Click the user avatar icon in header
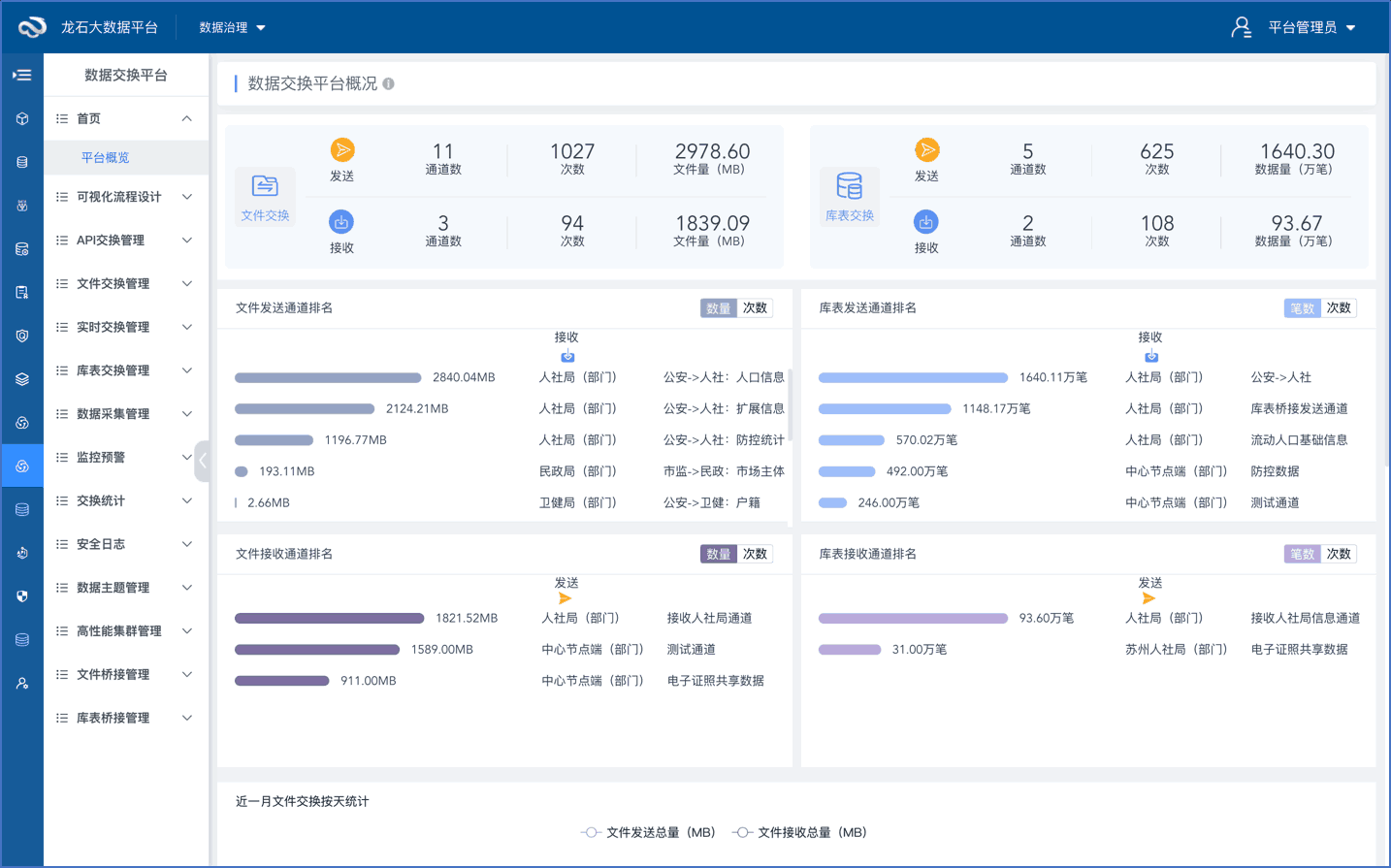The image size is (1391, 868). (1241, 27)
